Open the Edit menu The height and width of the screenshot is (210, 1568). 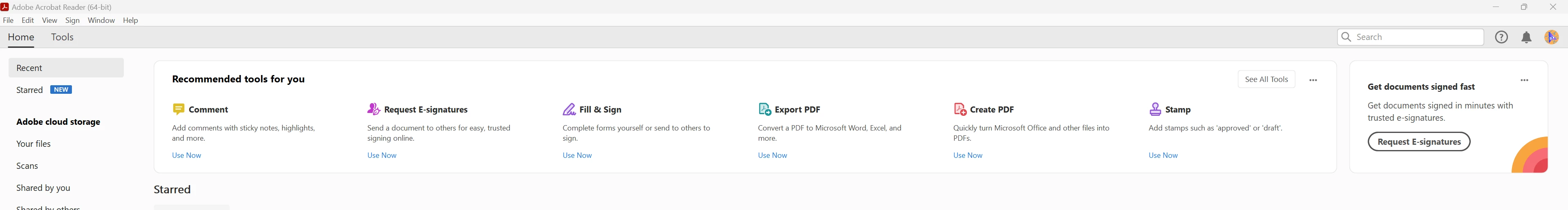point(28,20)
